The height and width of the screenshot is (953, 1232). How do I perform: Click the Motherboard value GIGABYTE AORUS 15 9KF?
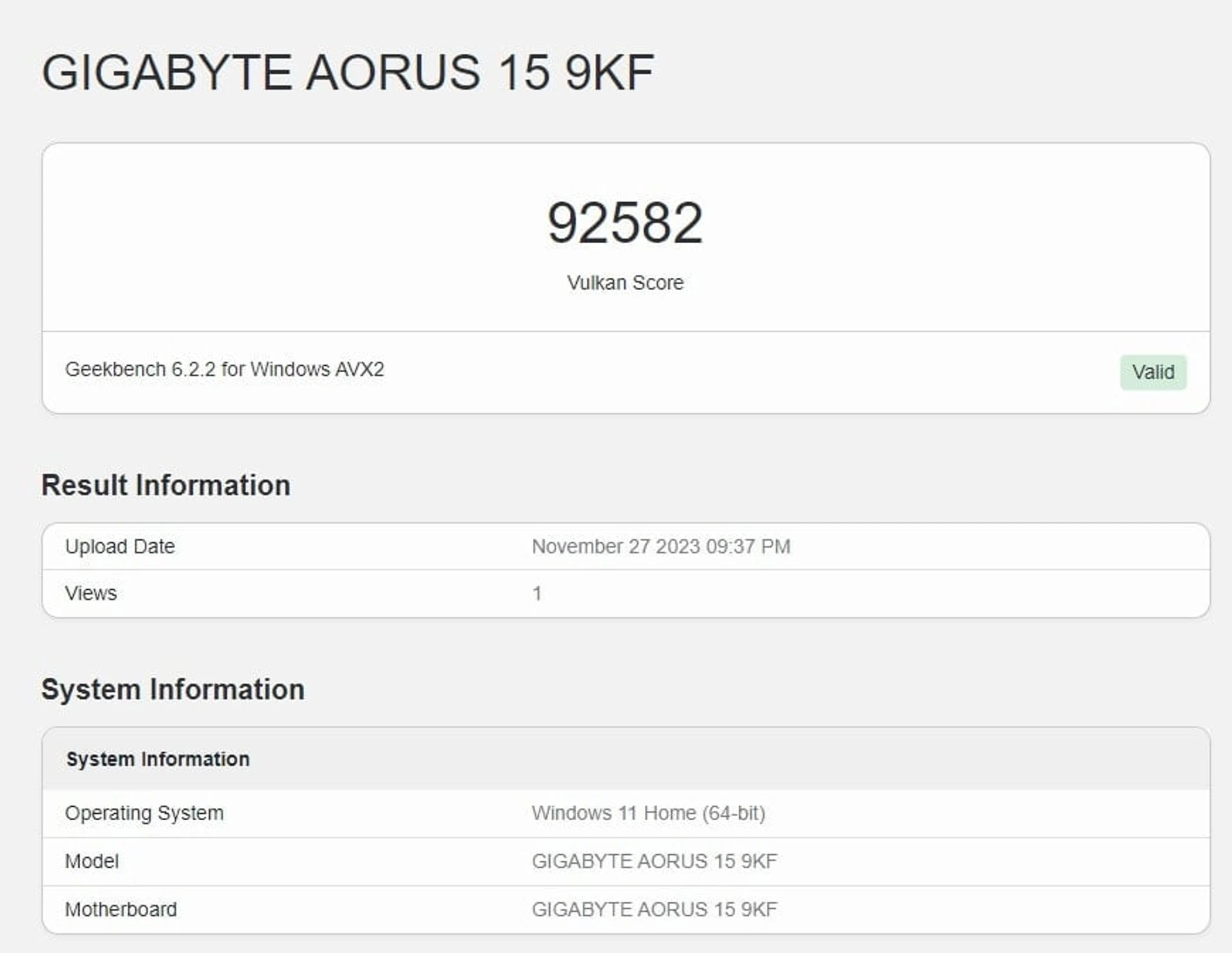point(654,909)
